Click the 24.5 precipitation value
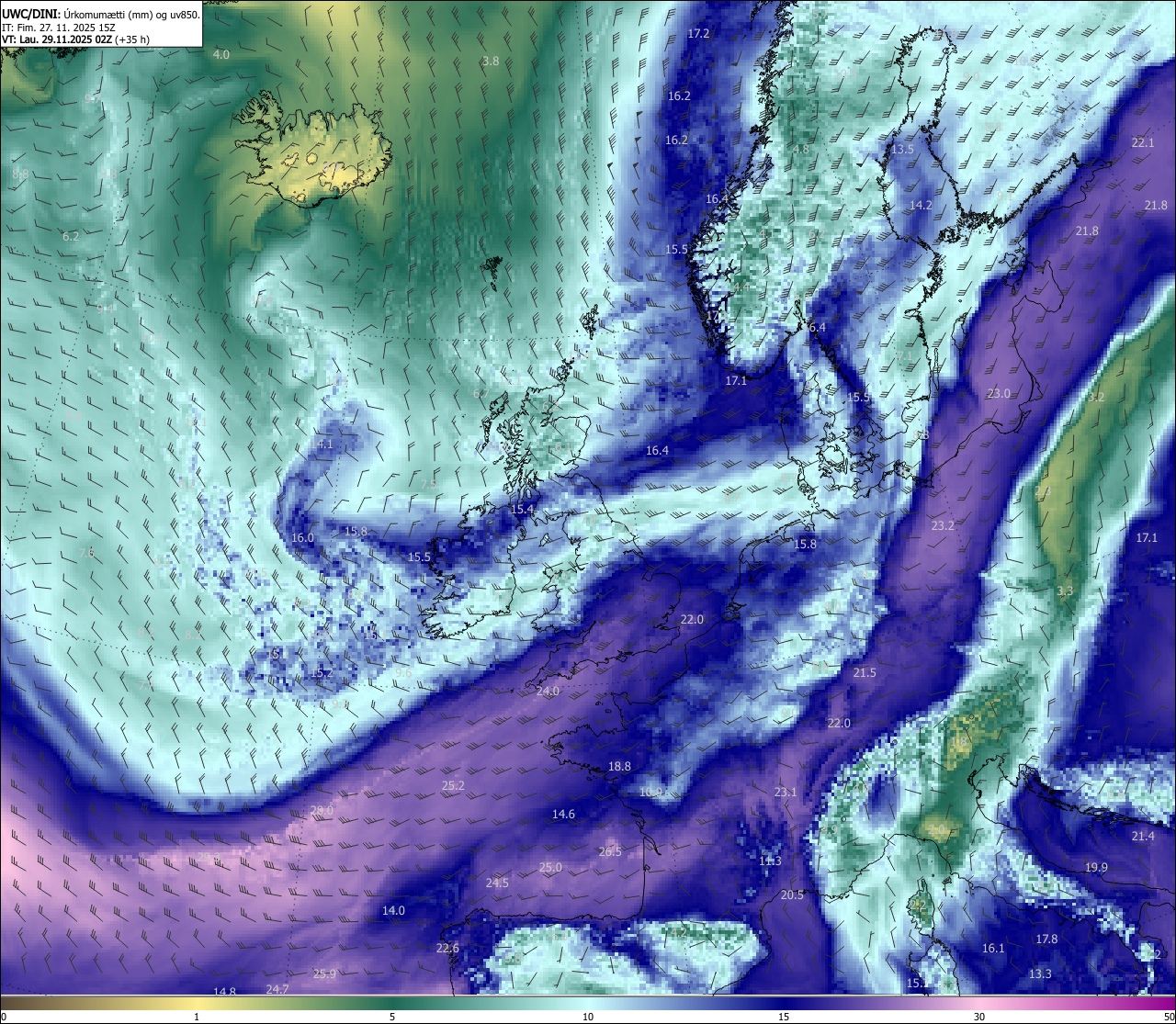Viewport: 1176px width, 1024px height. [x=497, y=883]
